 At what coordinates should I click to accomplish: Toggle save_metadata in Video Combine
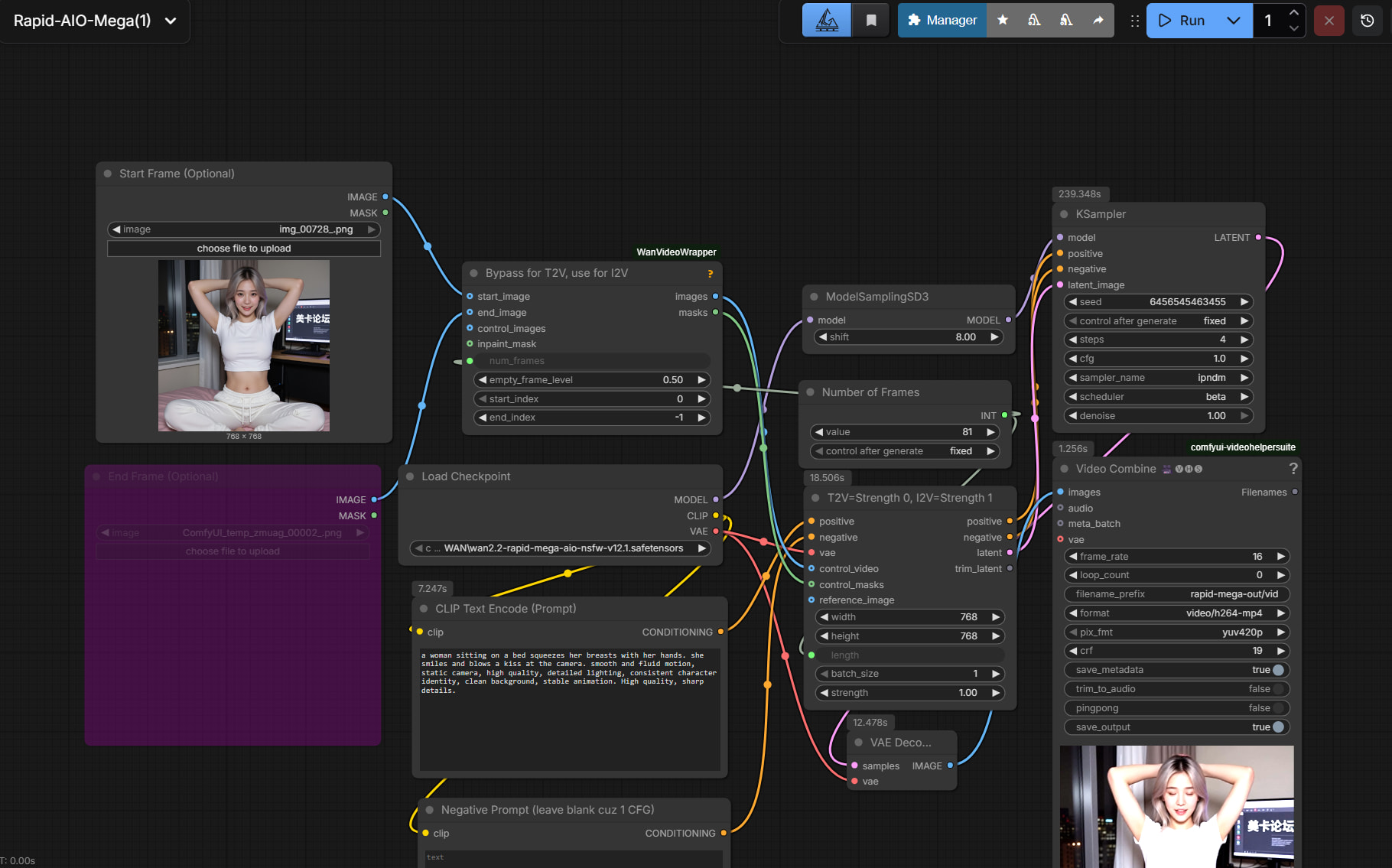tap(1277, 670)
